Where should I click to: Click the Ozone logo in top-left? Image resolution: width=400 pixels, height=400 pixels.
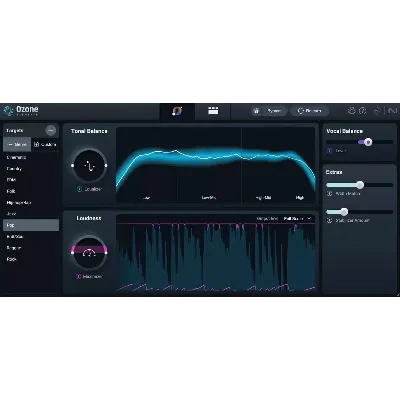(21, 110)
